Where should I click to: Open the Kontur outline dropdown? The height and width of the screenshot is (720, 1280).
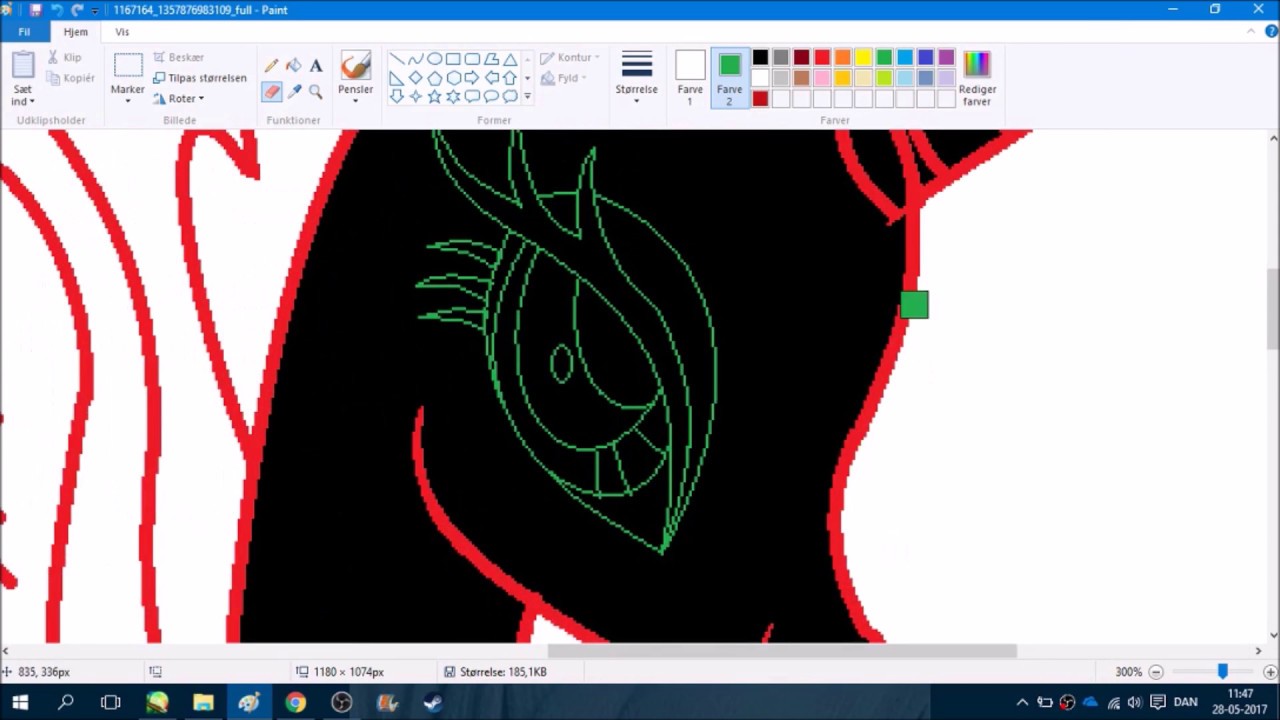point(571,58)
